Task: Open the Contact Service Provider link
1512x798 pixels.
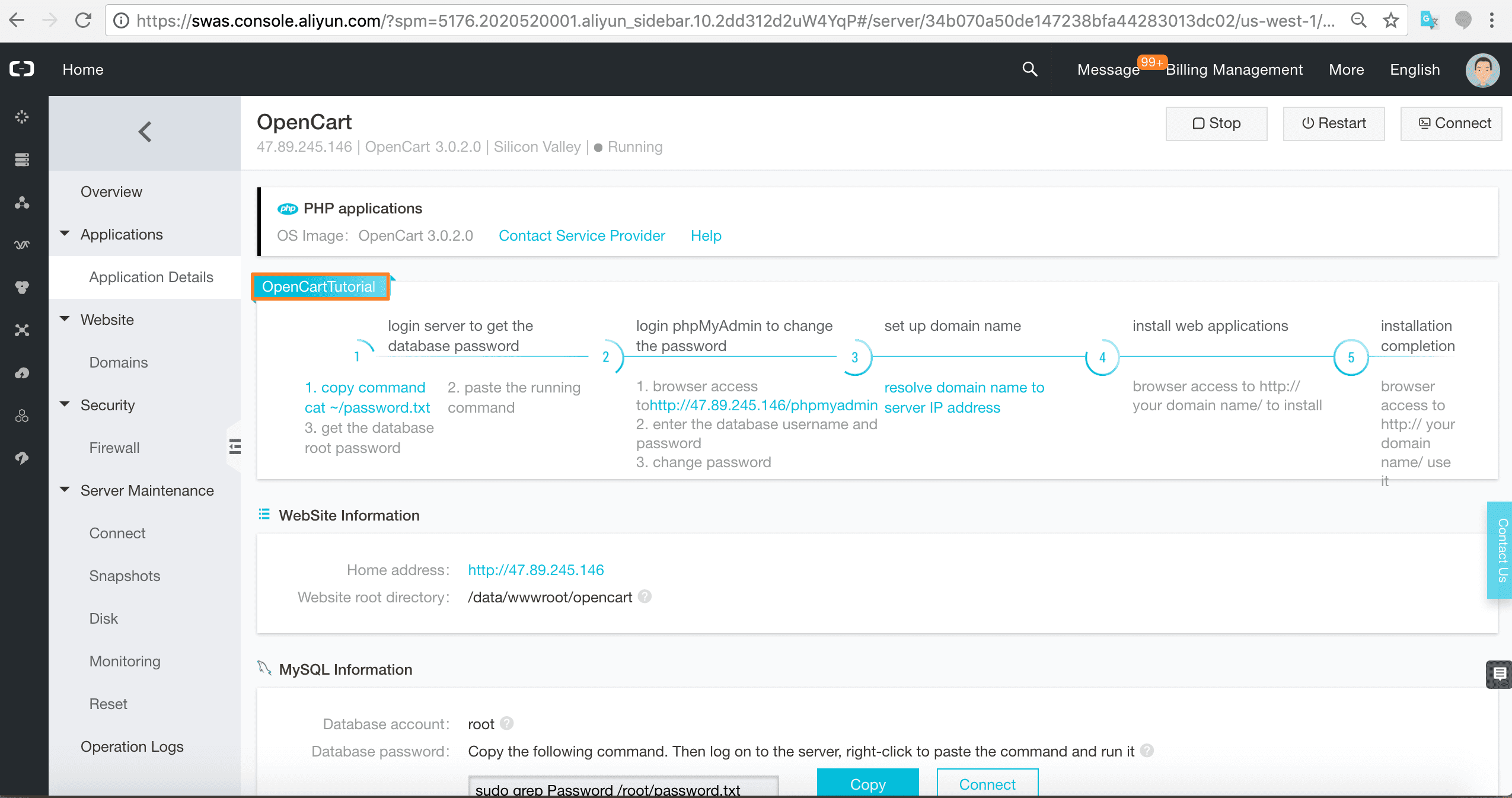Action: (582, 235)
